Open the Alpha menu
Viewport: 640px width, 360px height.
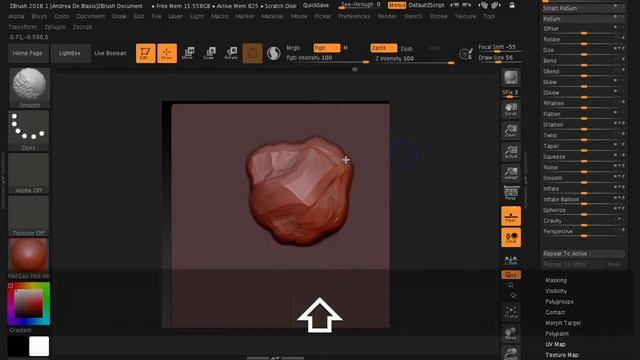pyautogui.click(x=16, y=16)
